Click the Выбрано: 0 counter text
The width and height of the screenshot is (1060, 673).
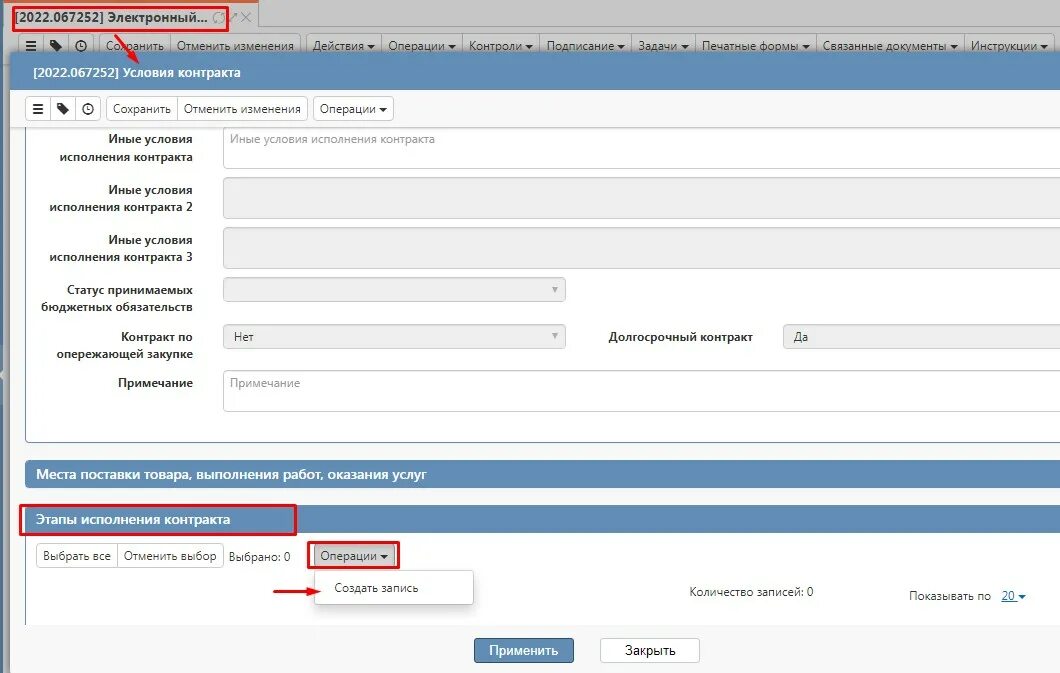(x=260, y=557)
